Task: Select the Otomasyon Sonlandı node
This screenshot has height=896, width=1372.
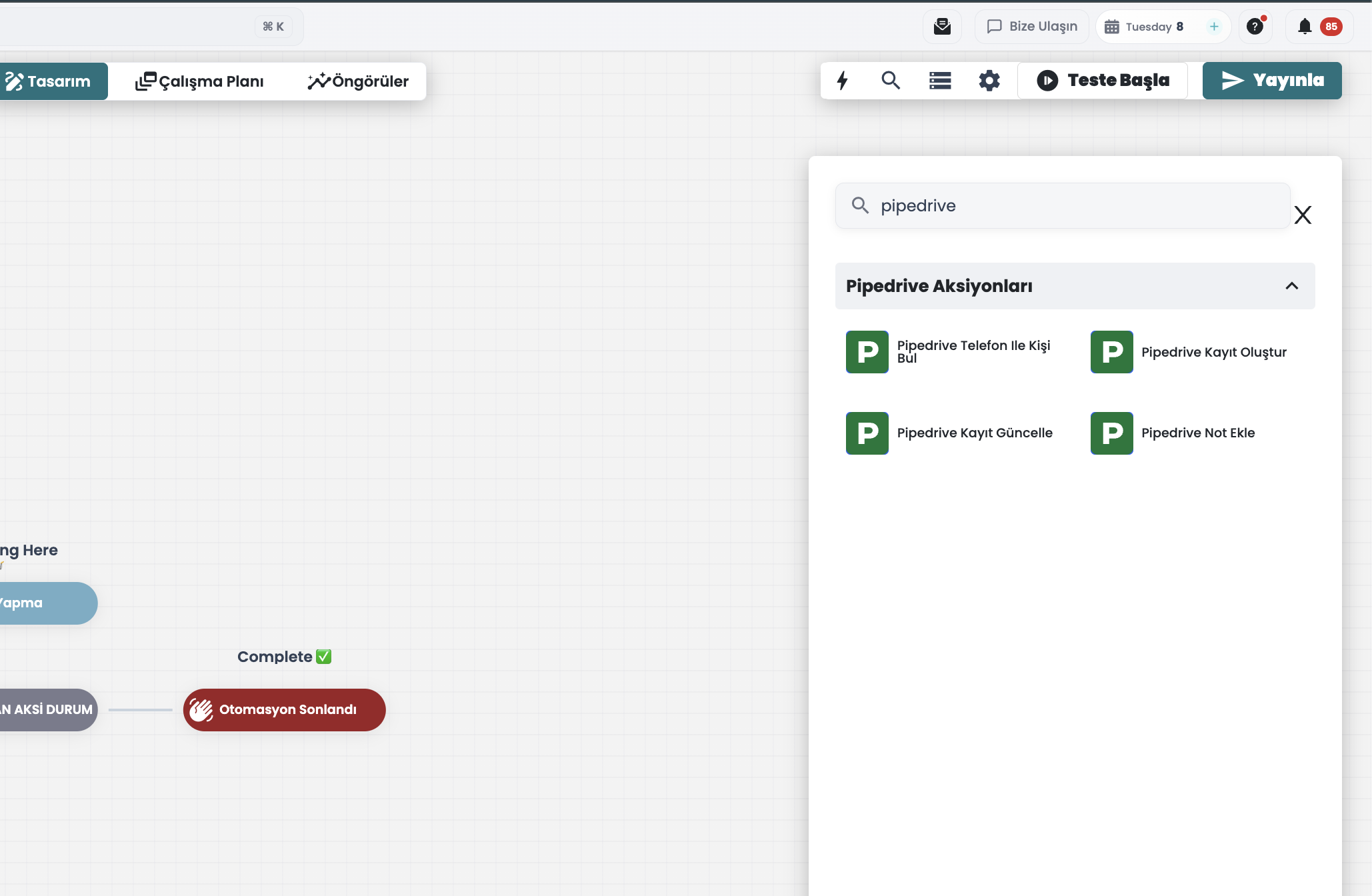Action: 285,709
